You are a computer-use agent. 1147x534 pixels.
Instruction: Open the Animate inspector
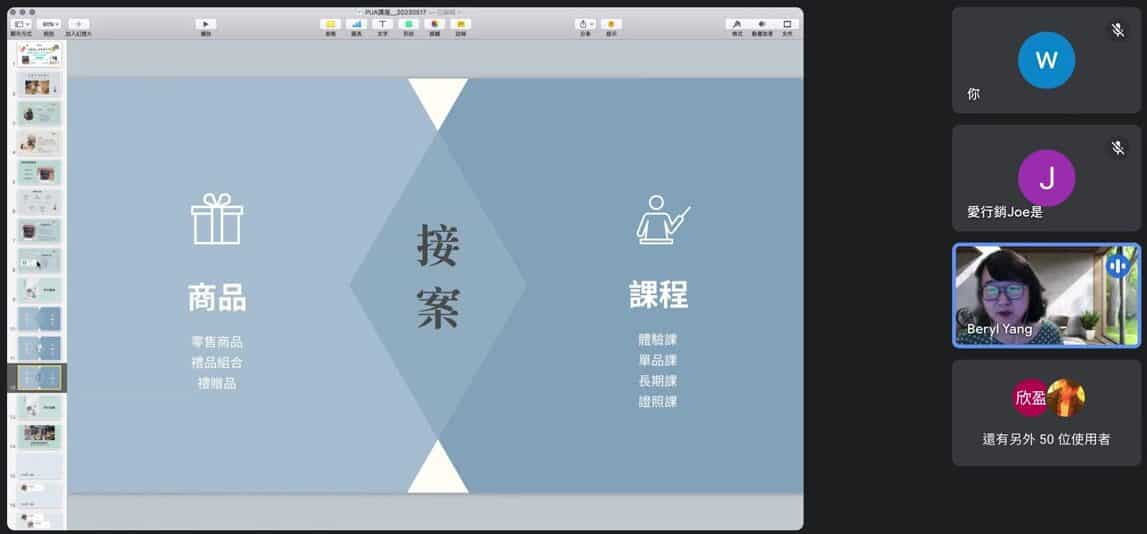pos(762,24)
